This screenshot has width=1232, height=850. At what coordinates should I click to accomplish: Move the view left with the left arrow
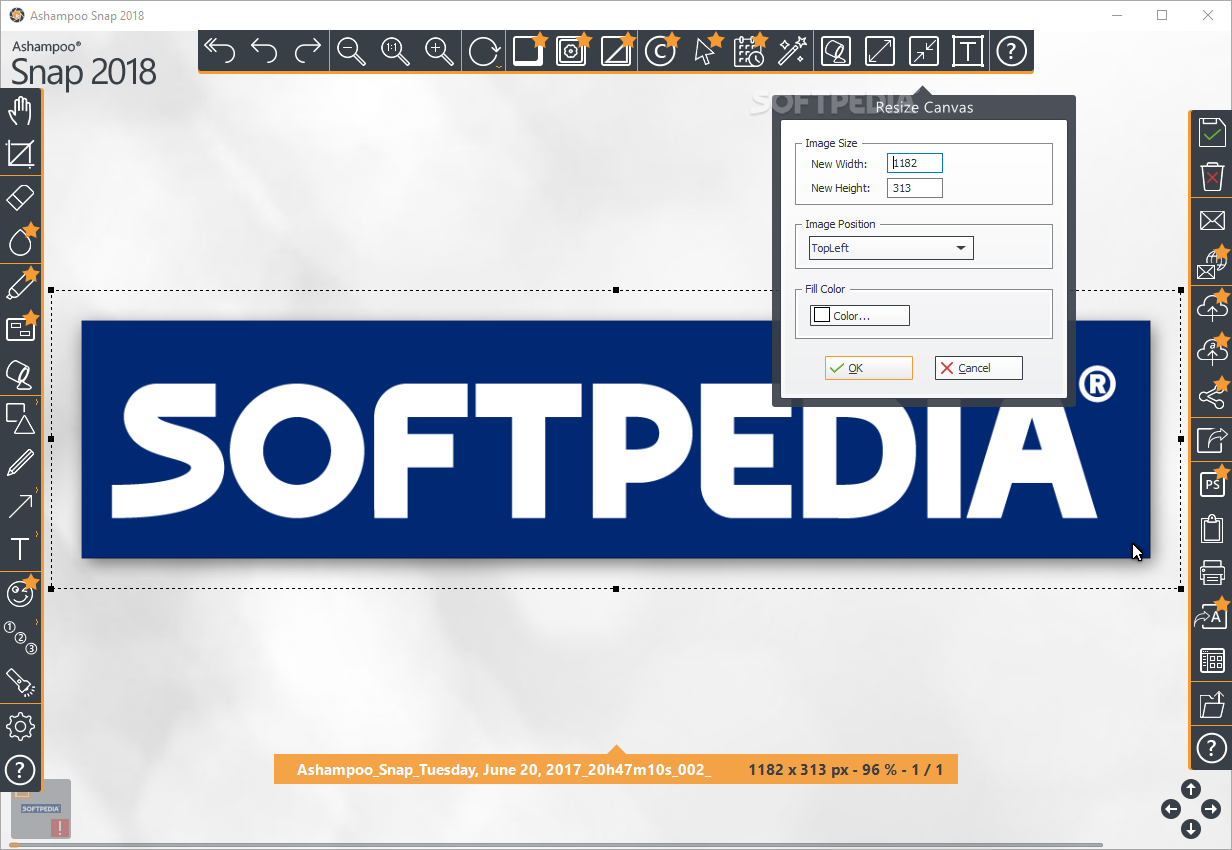pyautogui.click(x=1170, y=809)
